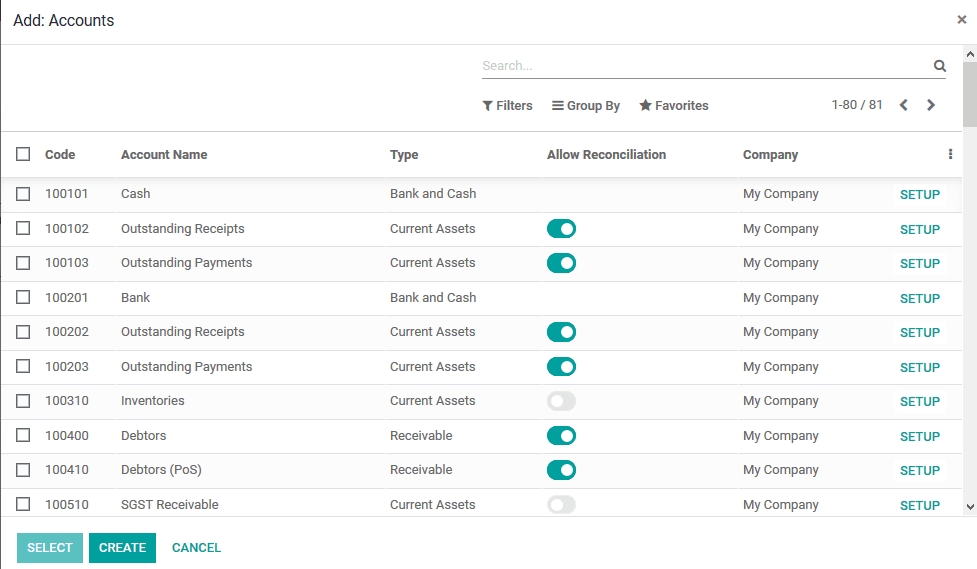Image resolution: width=977 pixels, height=569 pixels.
Task: Open the Filters dropdown
Action: [507, 106]
